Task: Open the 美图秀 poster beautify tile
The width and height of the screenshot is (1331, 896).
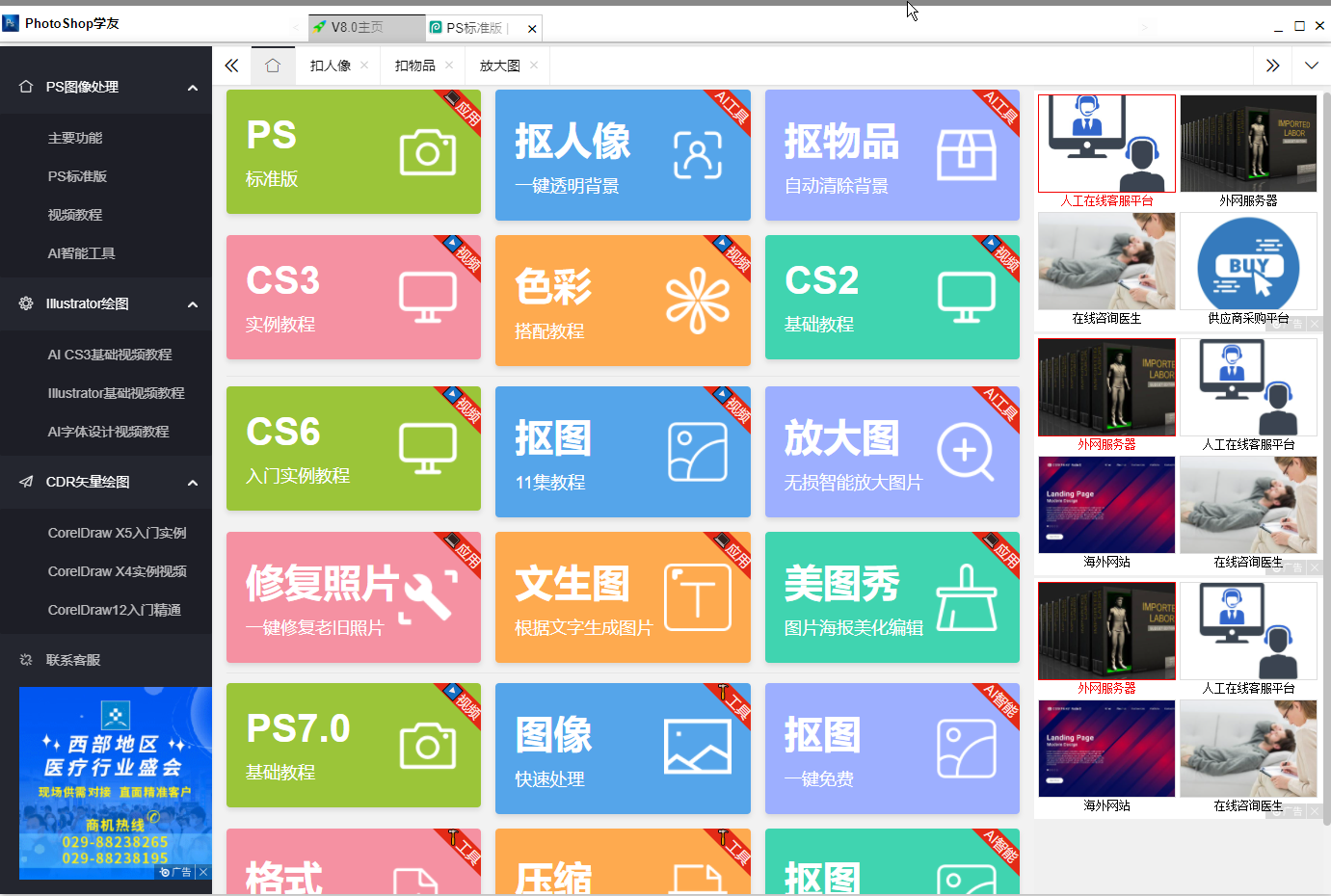Action: (x=892, y=597)
